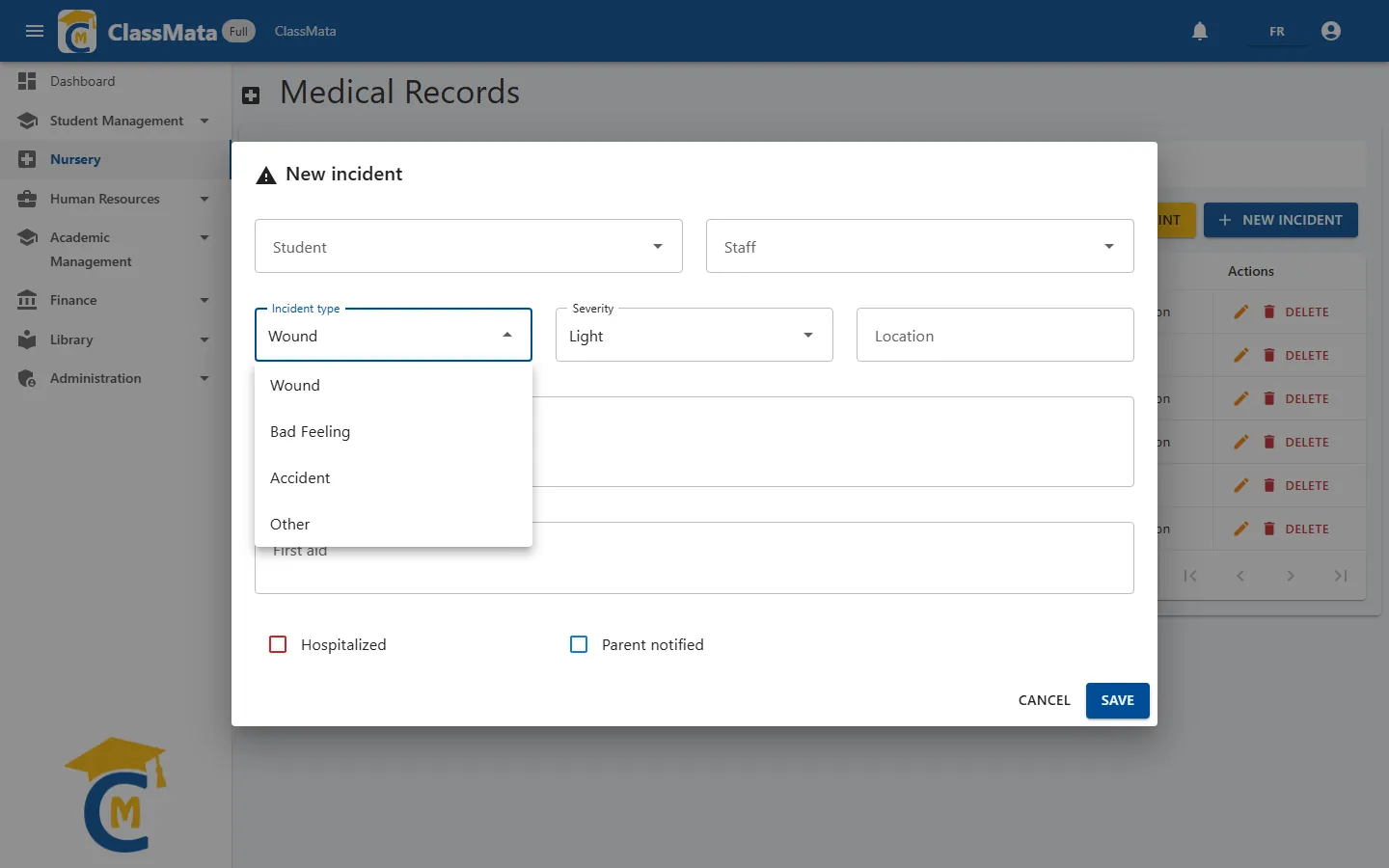1389x868 pixels.
Task: Click the New Incident button
Action: [x=1280, y=220]
